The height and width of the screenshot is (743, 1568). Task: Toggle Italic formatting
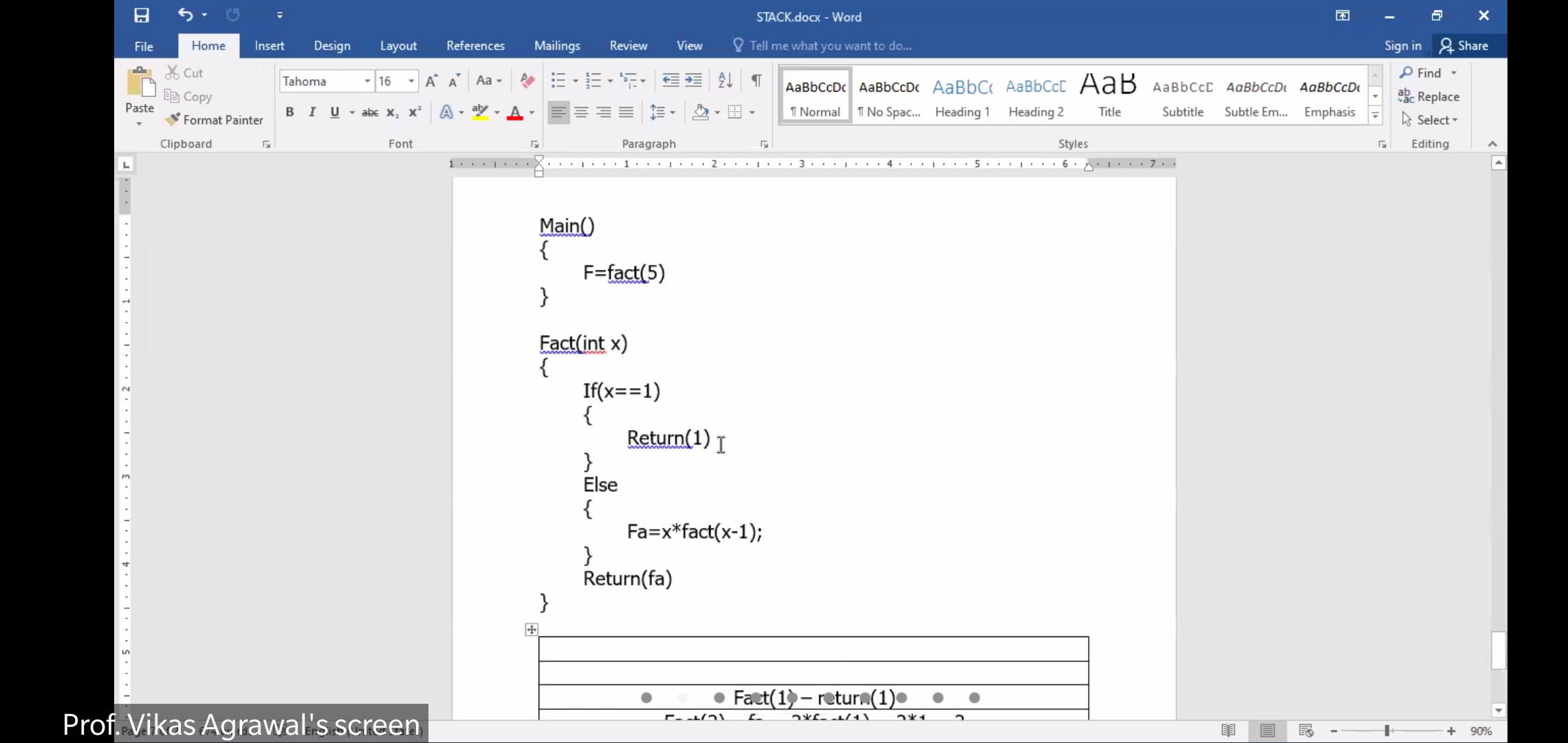click(312, 112)
